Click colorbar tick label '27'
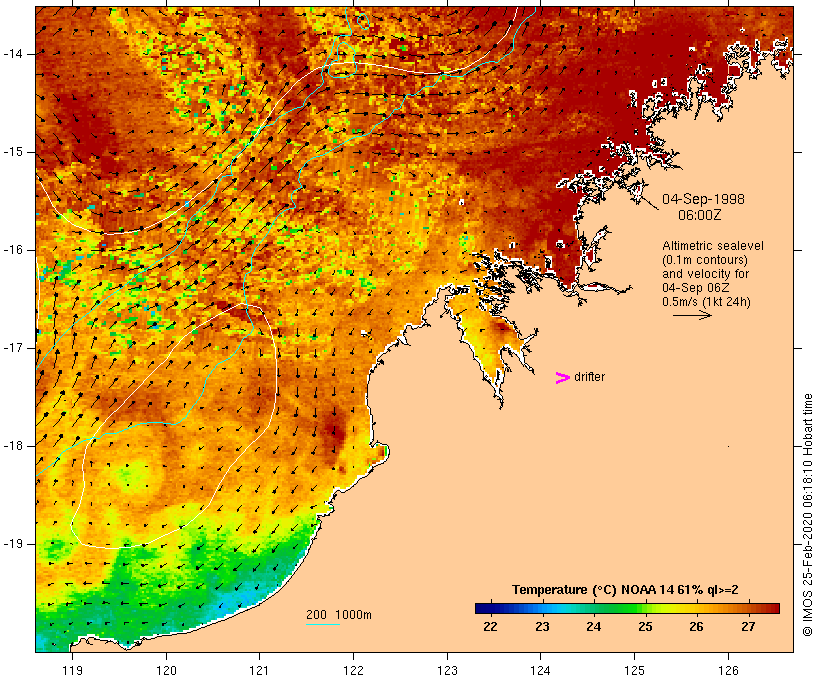 point(748,627)
